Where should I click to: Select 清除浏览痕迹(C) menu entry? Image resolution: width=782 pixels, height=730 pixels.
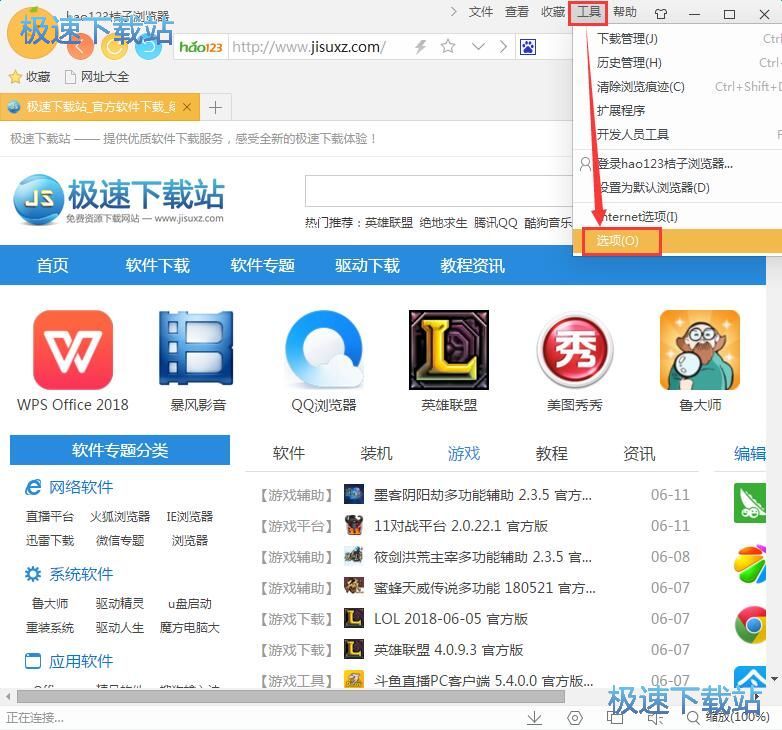pyautogui.click(x=677, y=86)
